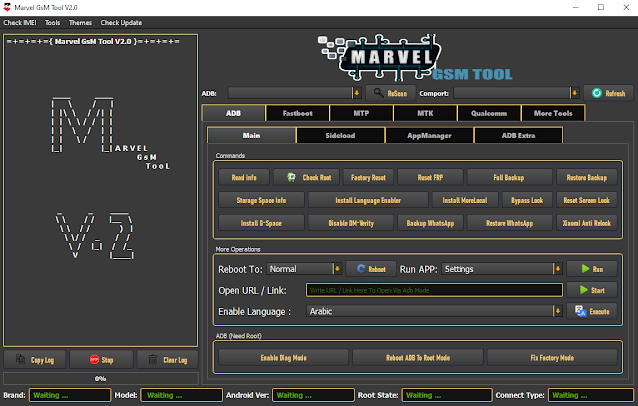The width and height of the screenshot is (638, 406).
Task: Switch to the Fastboot tab
Action: (x=297, y=113)
